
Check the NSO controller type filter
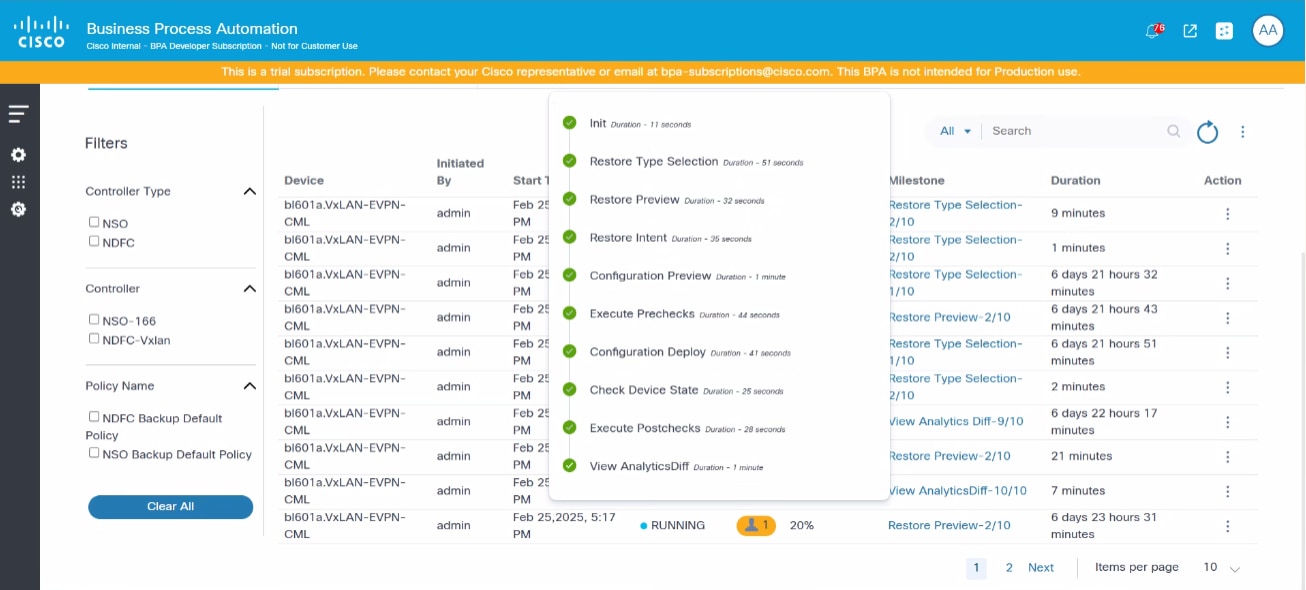point(94,223)
